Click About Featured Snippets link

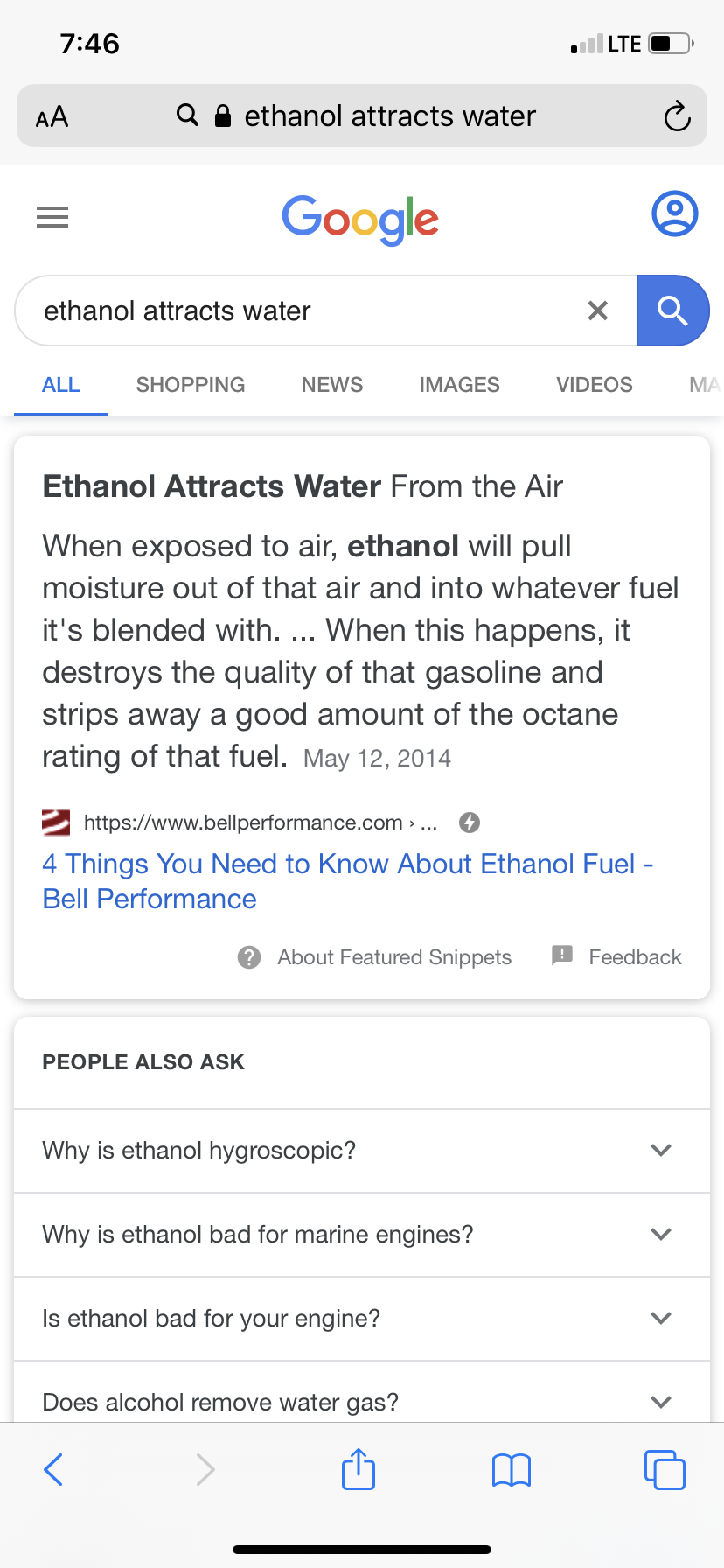(x=393, y=957)
